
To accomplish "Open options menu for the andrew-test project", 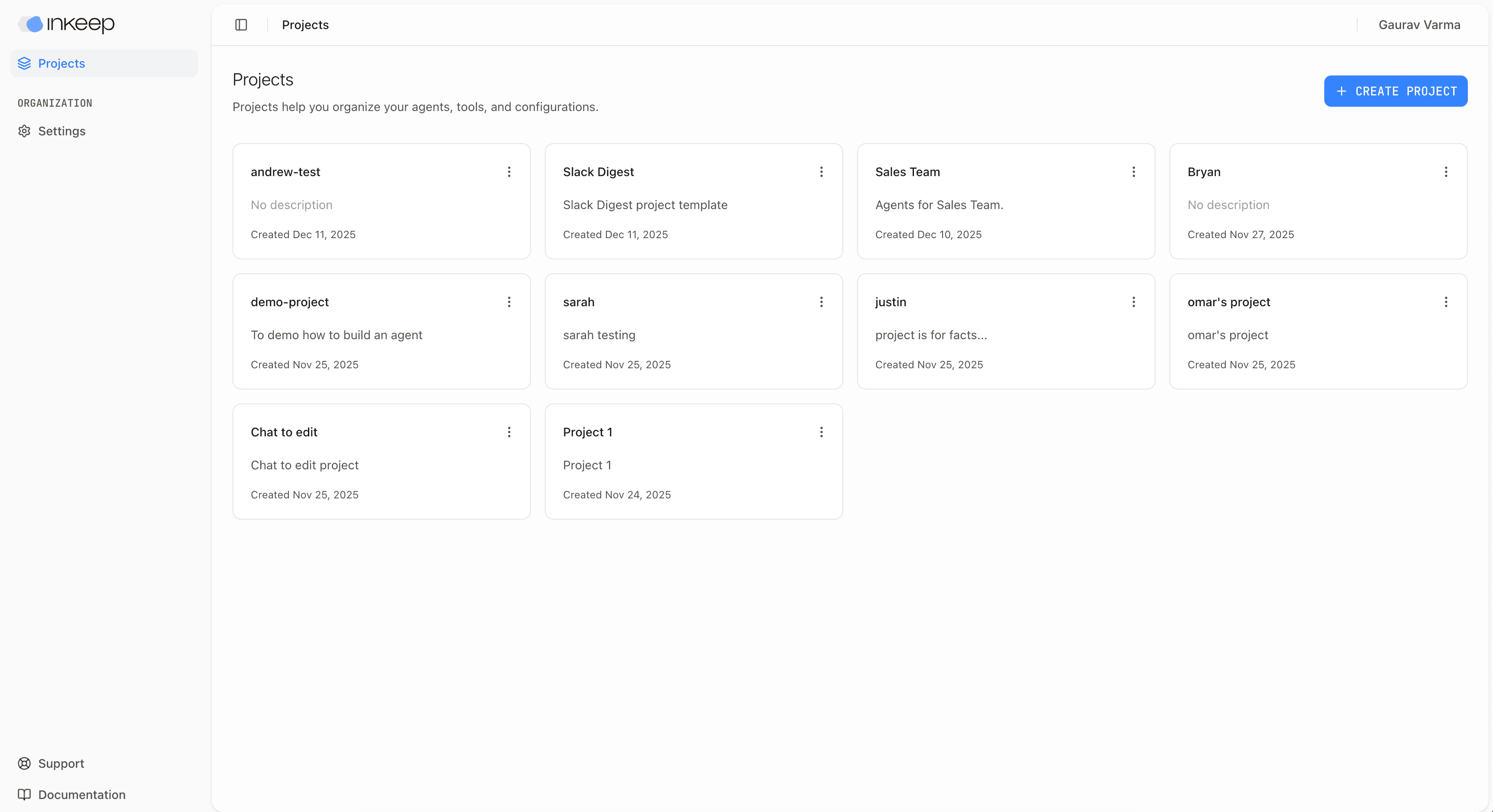I will point(509,172).
